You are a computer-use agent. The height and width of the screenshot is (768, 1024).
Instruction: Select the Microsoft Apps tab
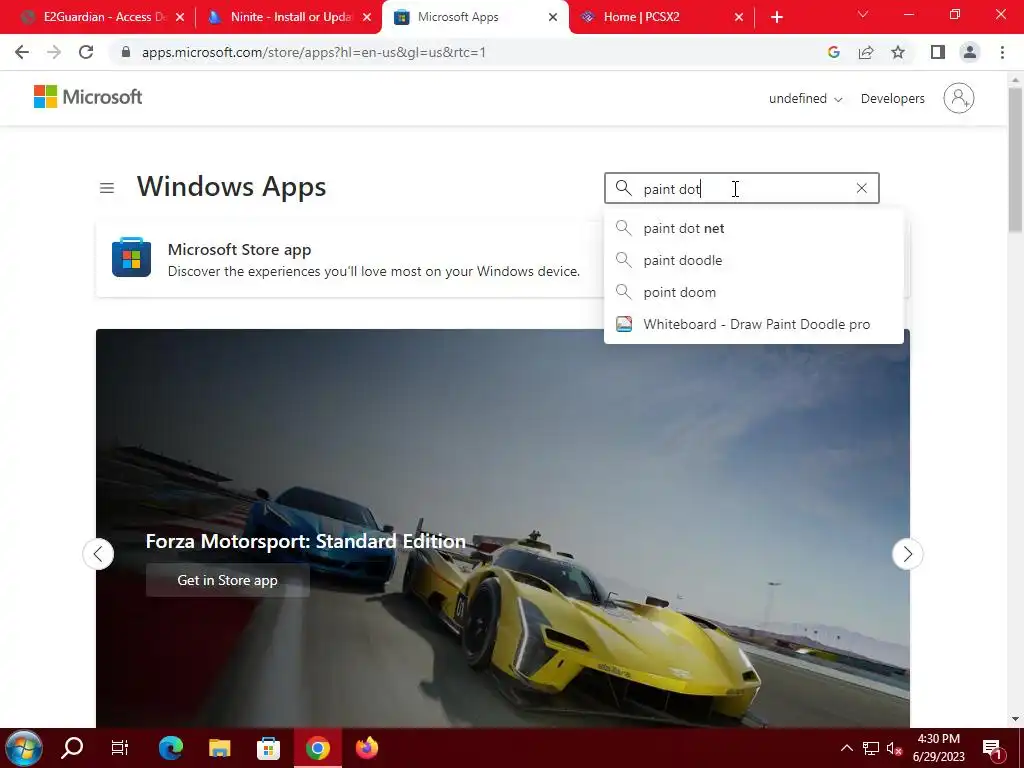click(475, 17)
